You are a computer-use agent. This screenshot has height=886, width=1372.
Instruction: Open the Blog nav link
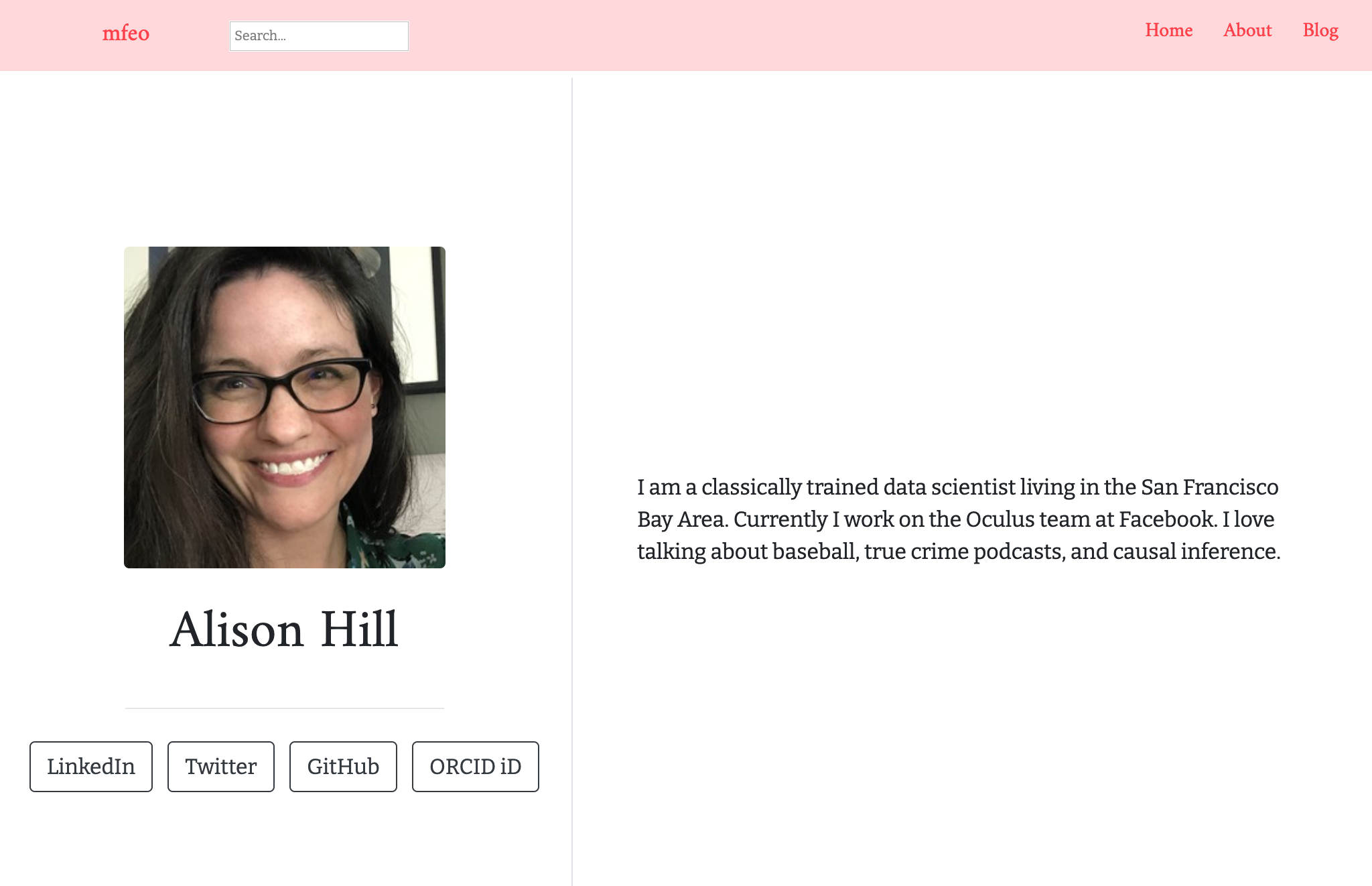(1320, 30)
